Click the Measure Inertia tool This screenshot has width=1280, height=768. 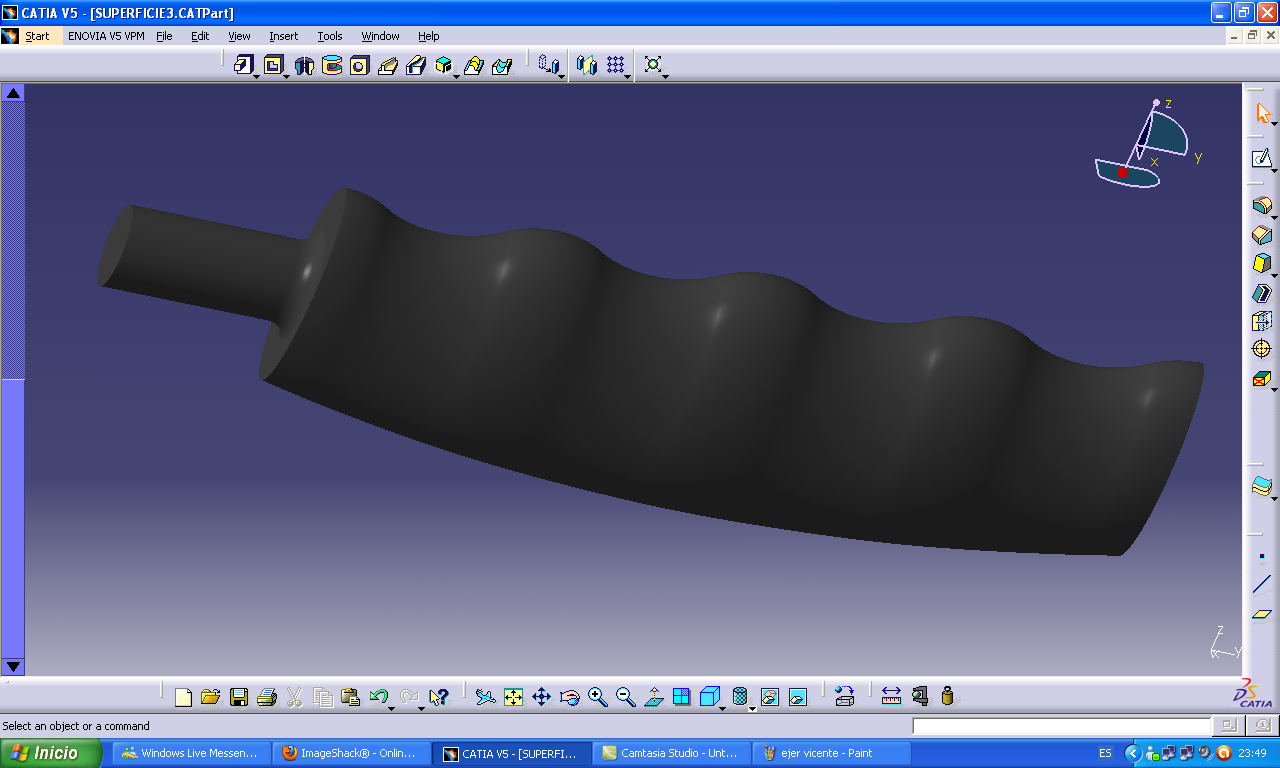pyautogui.click(x=948, y=697)
